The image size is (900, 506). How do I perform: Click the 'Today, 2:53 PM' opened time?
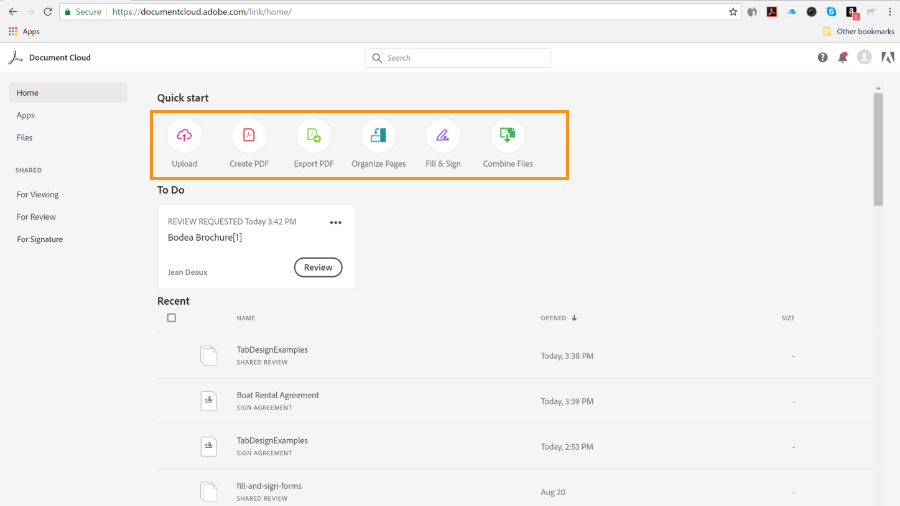pyautogui.click(x=567, y=447)
